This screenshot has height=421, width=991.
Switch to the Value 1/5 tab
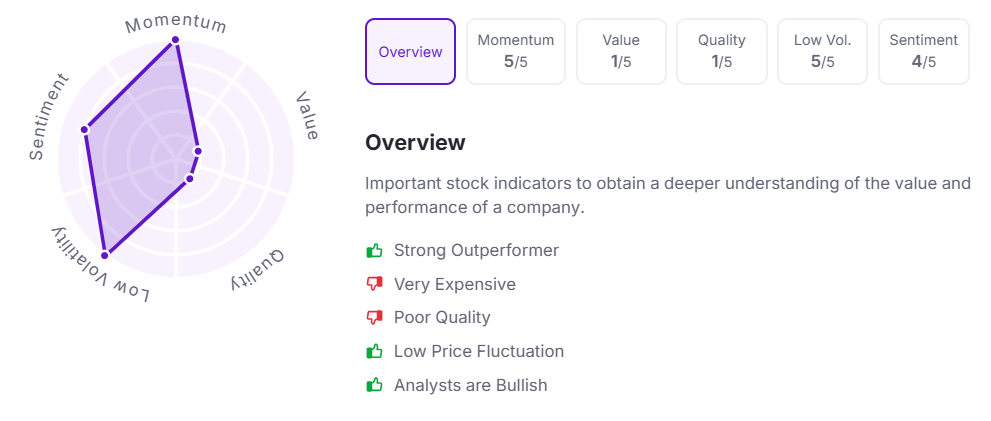(x=621, y=51)
